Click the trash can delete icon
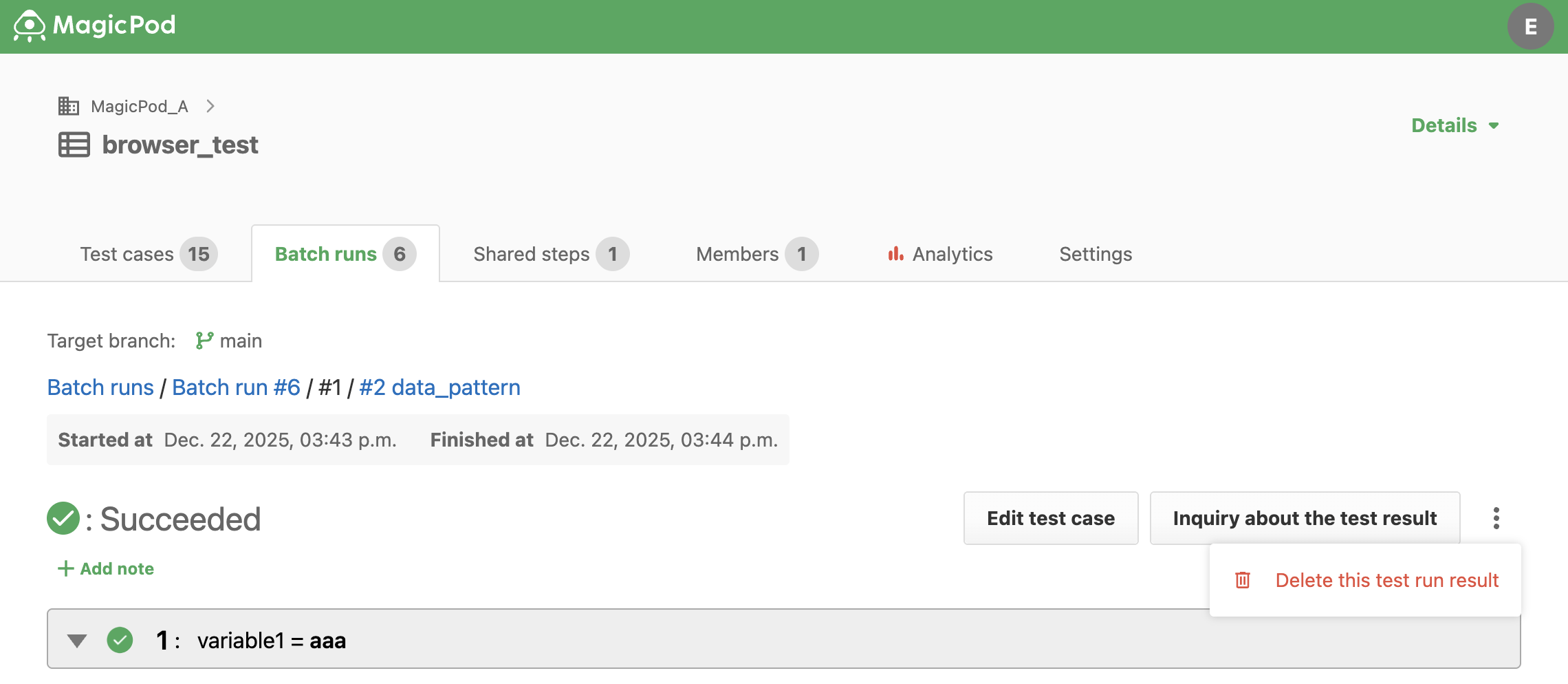This screenshot has width=1568, height=684. click(x=1242, y=580)
